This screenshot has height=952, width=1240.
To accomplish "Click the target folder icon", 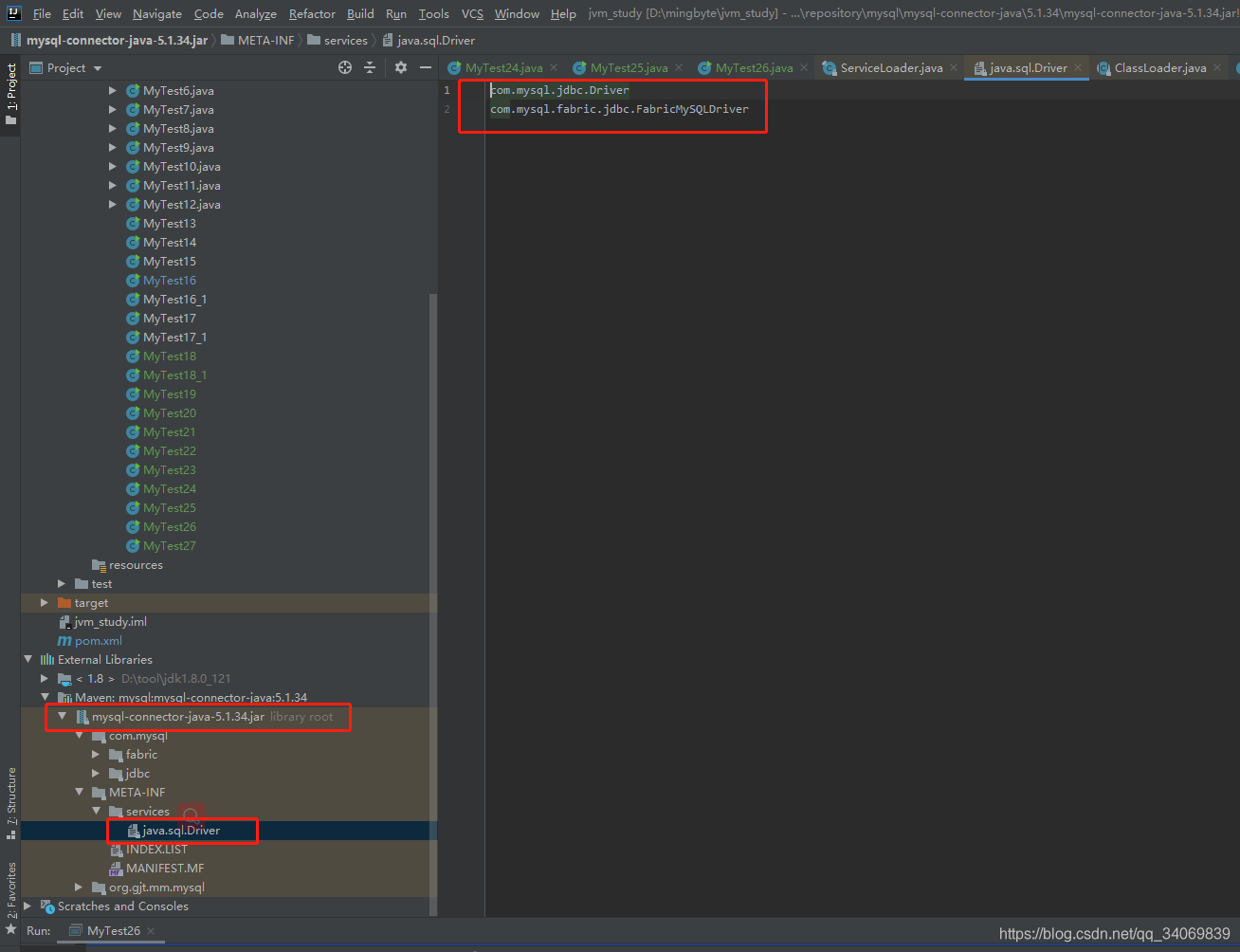I will 64,603.
